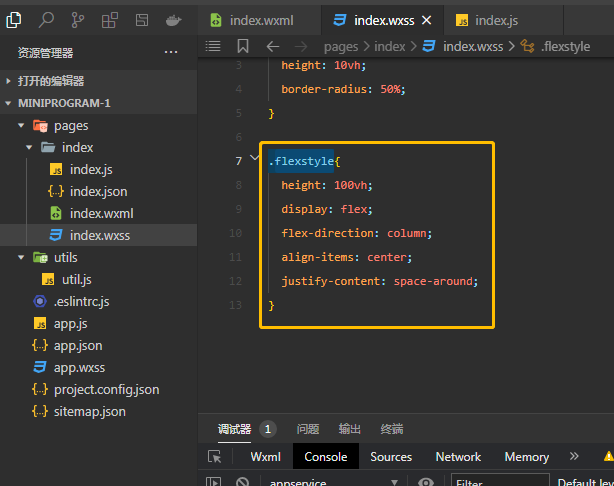Go back with the left arrow

tap(273, 47)
